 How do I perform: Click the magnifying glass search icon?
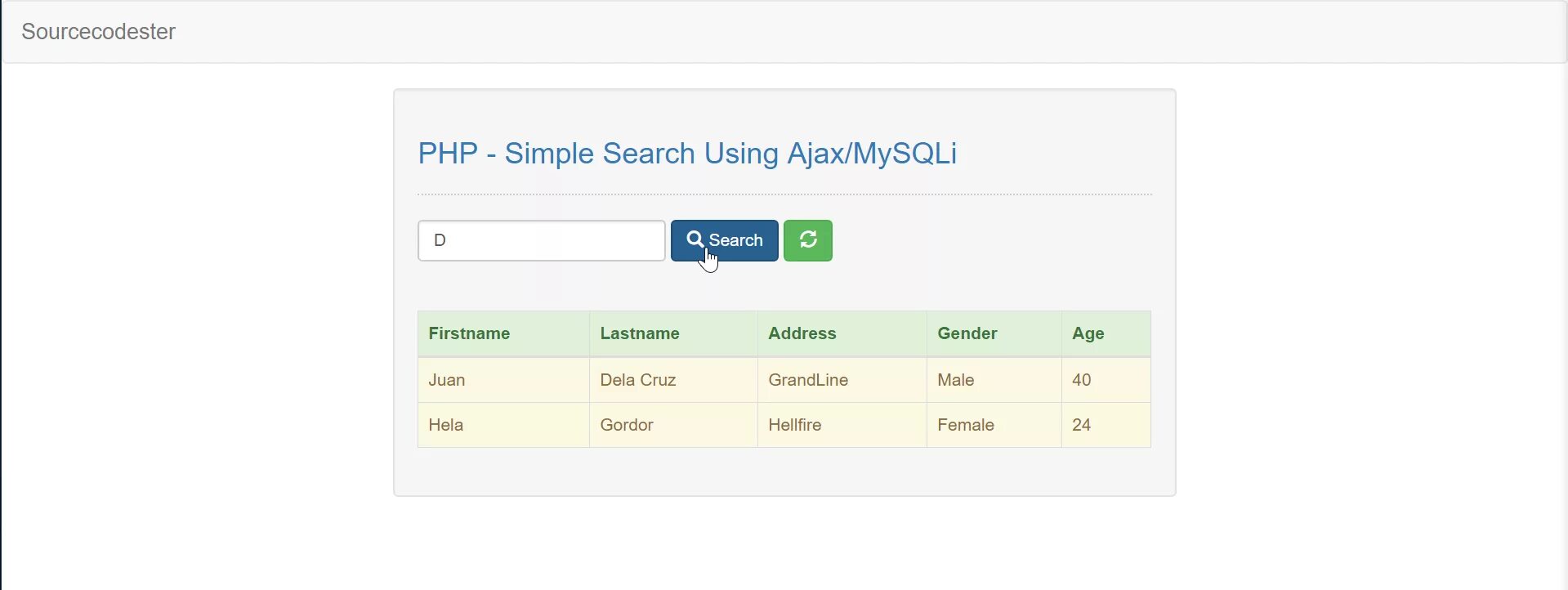click(695, 239)
